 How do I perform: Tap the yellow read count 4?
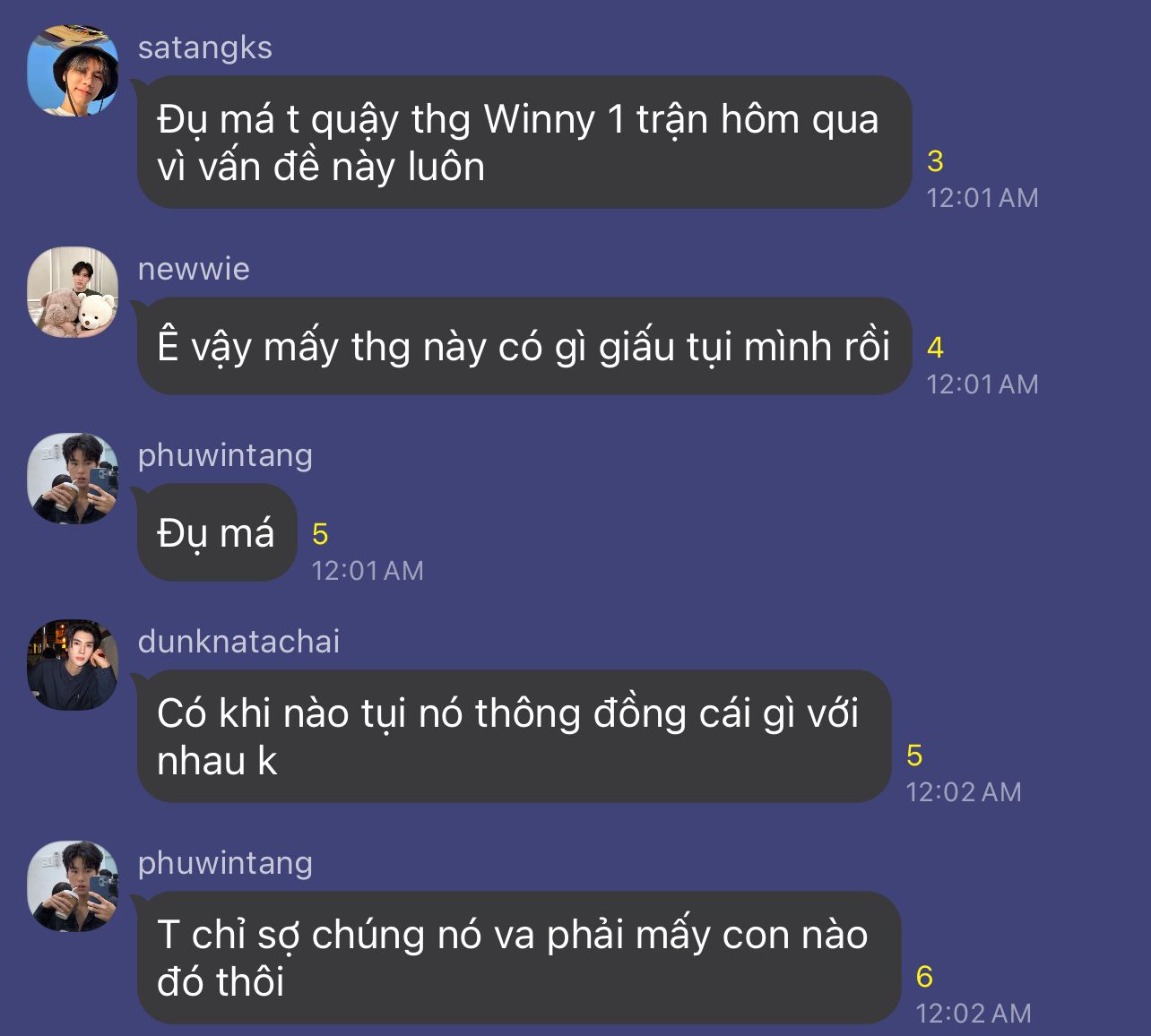click(x=935, y=348)
